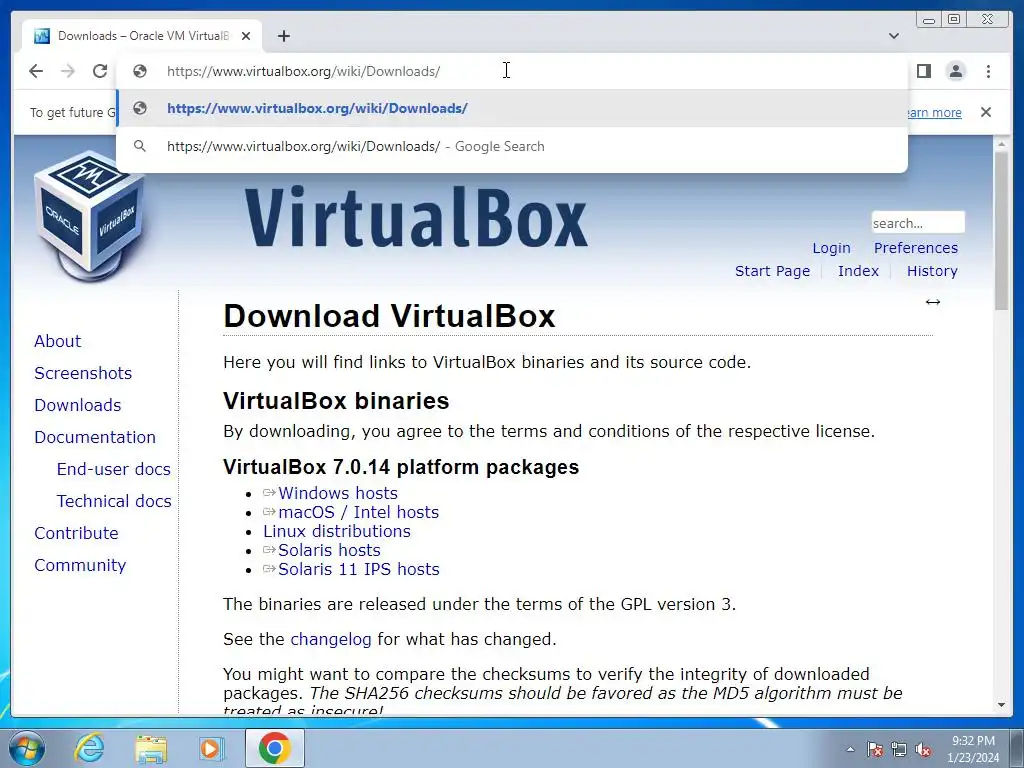Image resolution: width=1024 pixels, height=768 pixels.
Task: Open Windows Explorer folder in taskbar
Action: coord(151,748)
